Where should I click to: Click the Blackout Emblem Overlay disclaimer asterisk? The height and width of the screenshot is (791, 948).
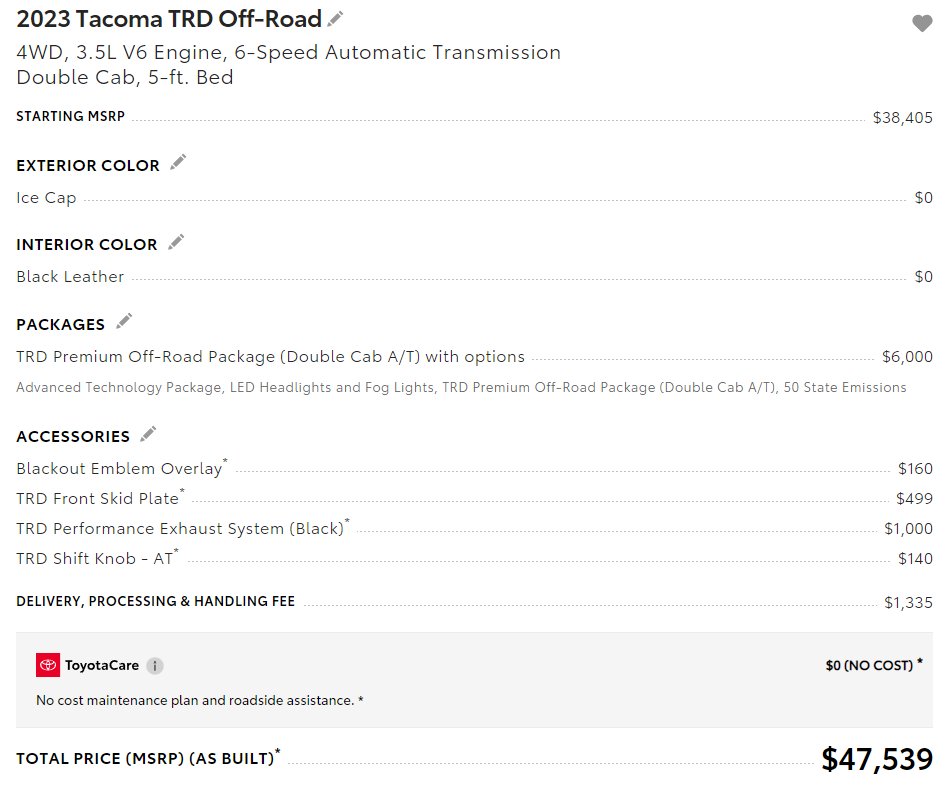pyautogui.click(x=226, y=461)
